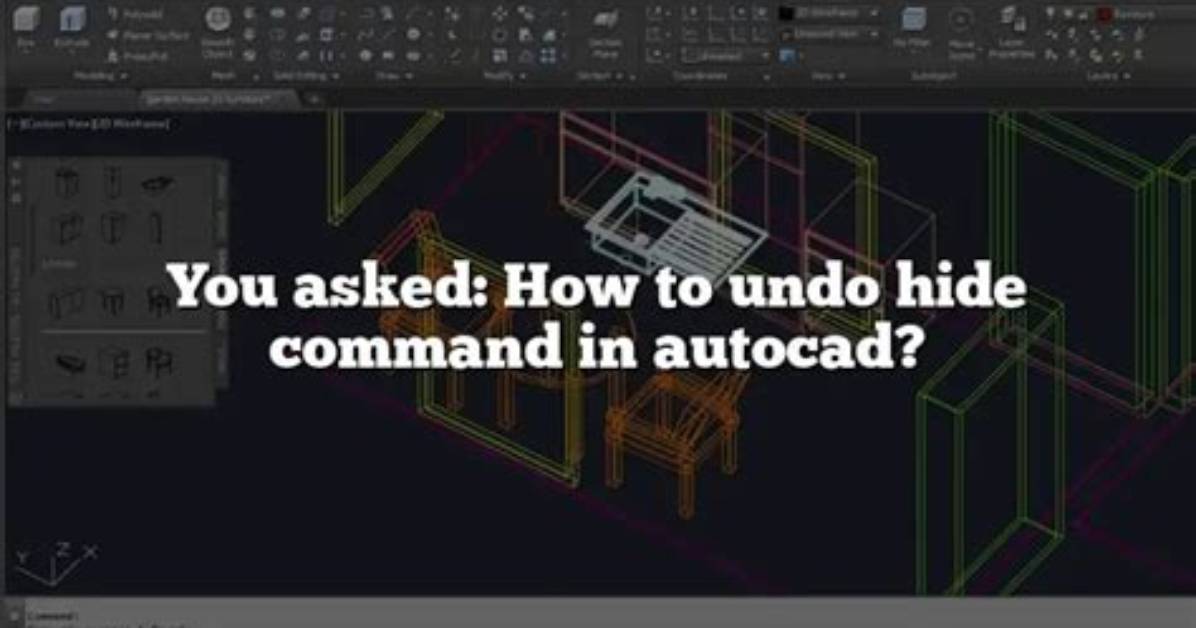Click the red furniture layer color swatch

[1104, 14]
